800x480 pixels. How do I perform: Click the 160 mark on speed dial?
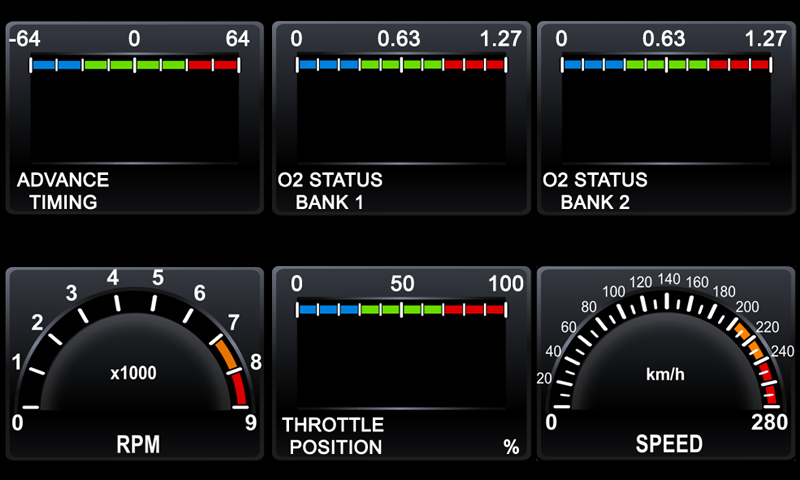tap(697, 282)
